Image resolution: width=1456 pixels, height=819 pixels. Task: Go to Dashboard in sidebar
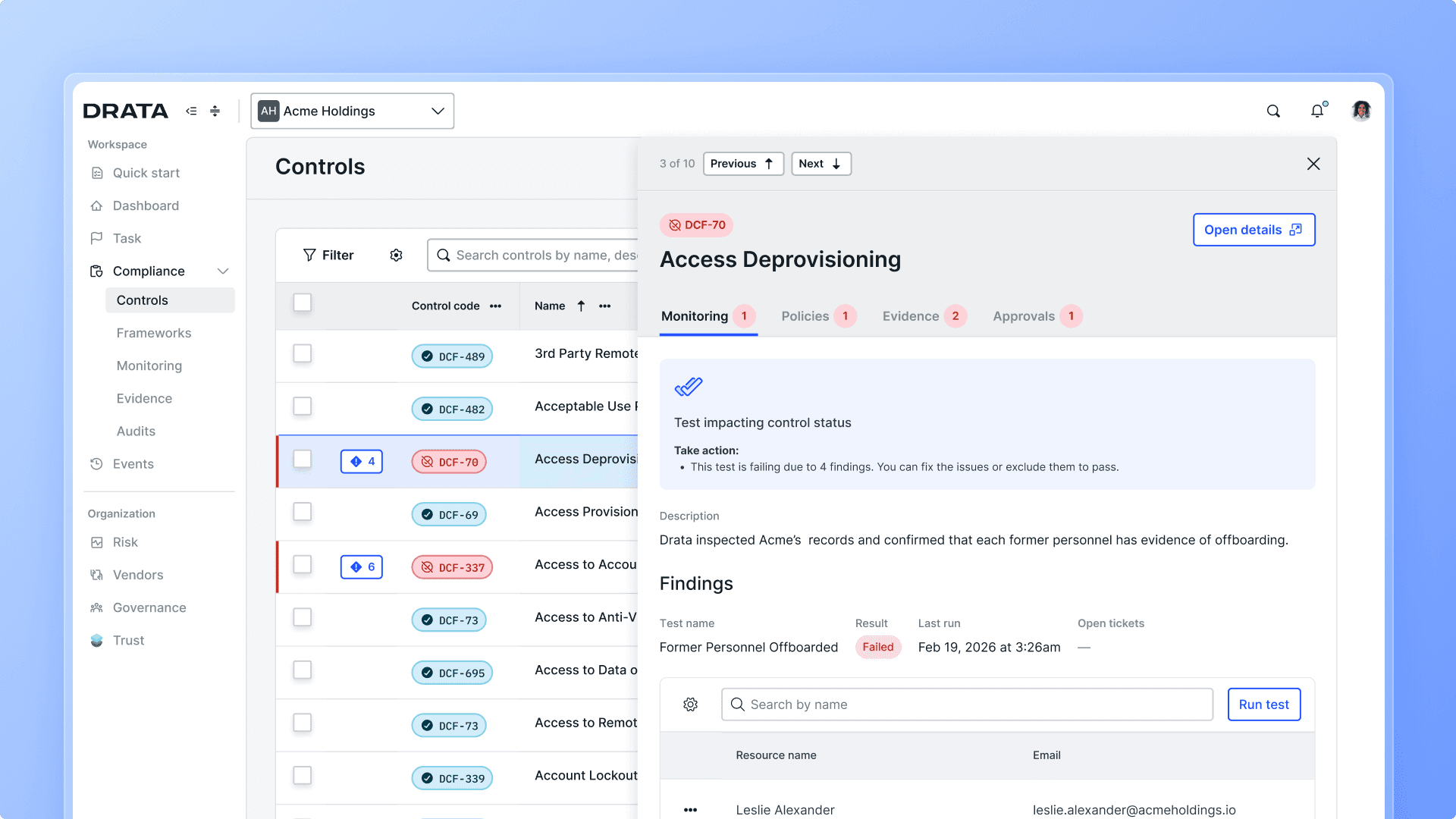click(146, 206)
